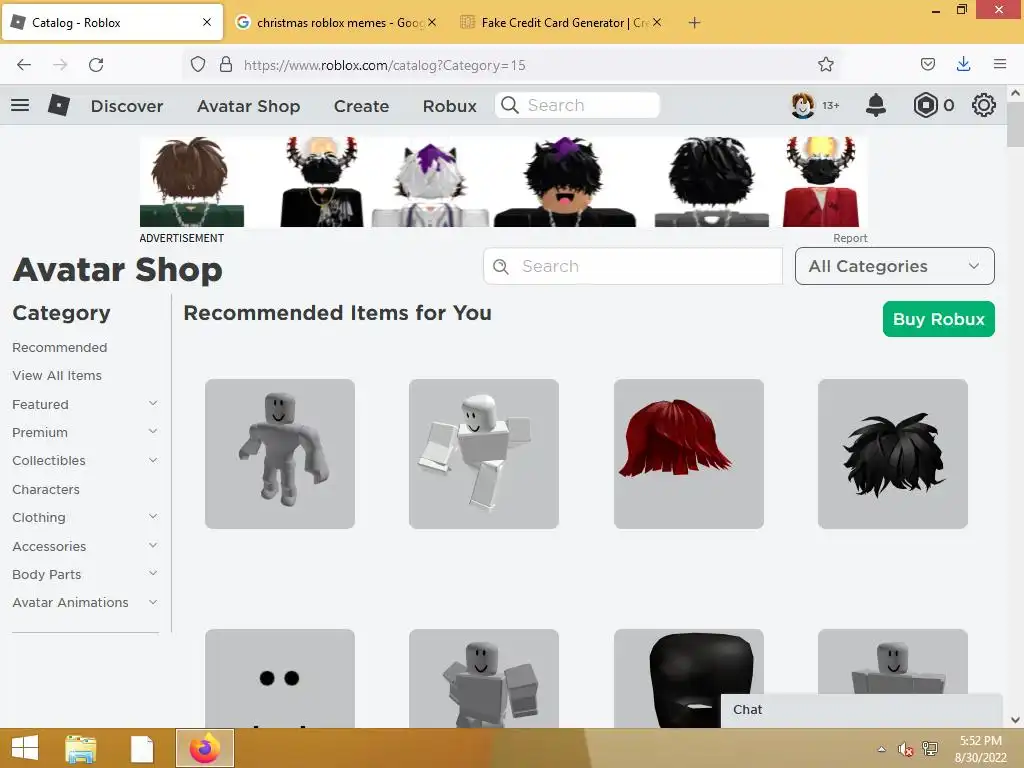Open the notifications bell

pos(876,105)
